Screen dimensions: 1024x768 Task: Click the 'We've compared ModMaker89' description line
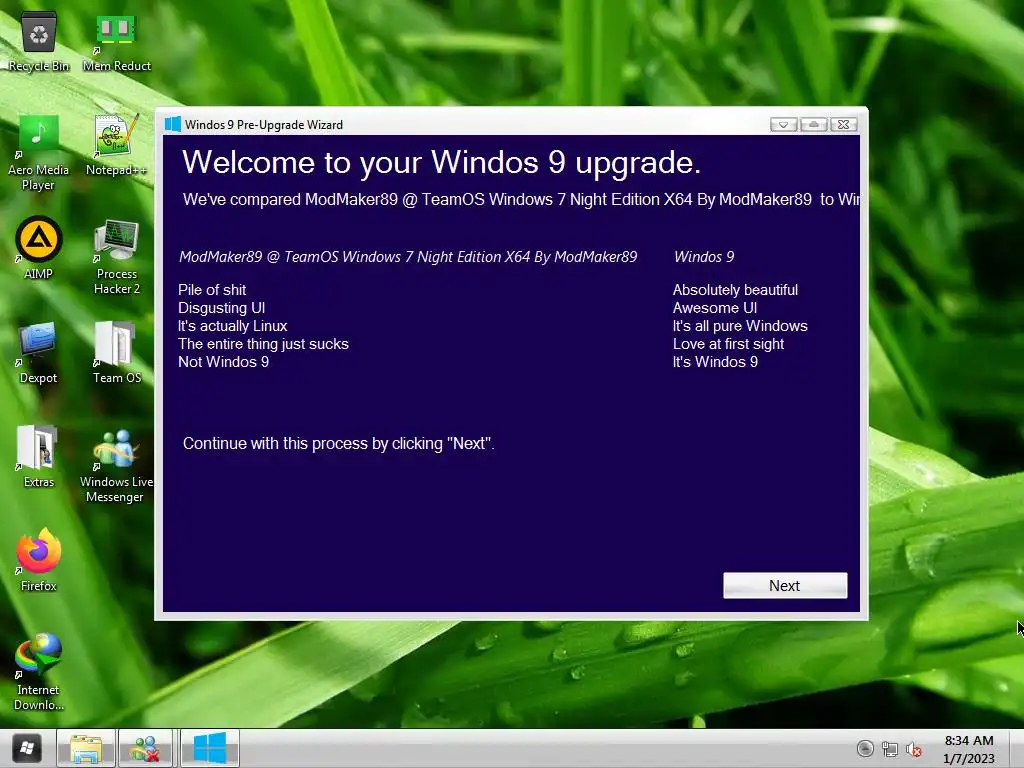coord(521,199)
